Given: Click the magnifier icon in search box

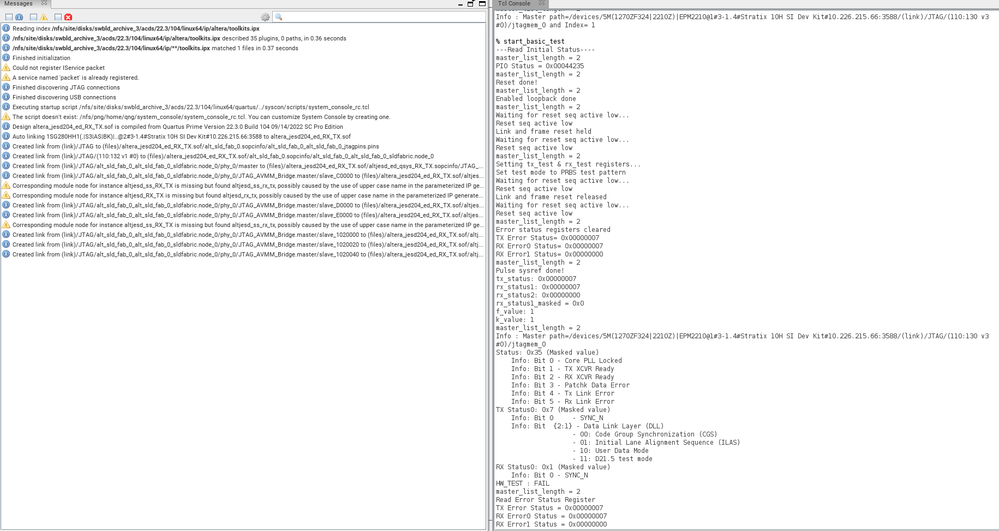Looking at the screenshot, I should click(x=278, y=17).
